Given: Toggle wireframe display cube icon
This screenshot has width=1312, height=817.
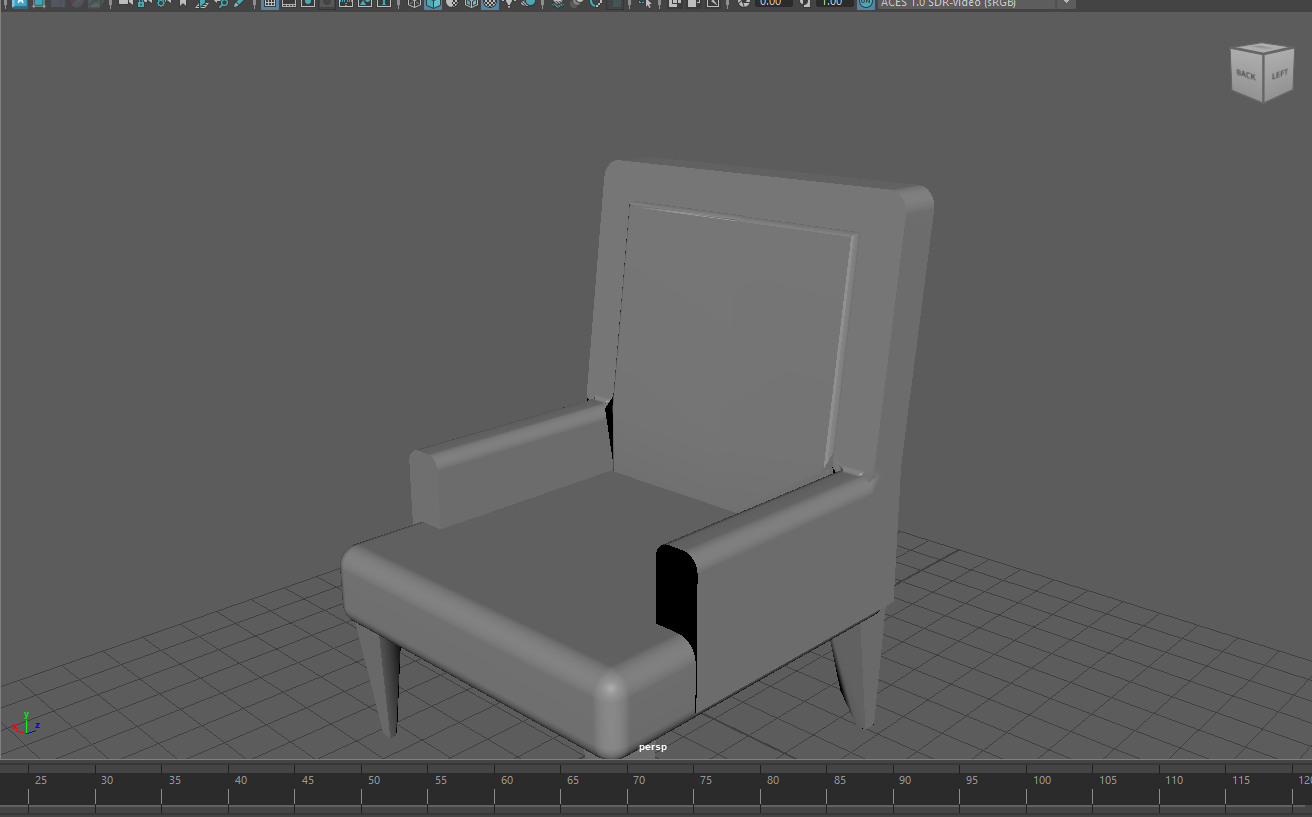Looking at the screenshot, I should (414, 4).
